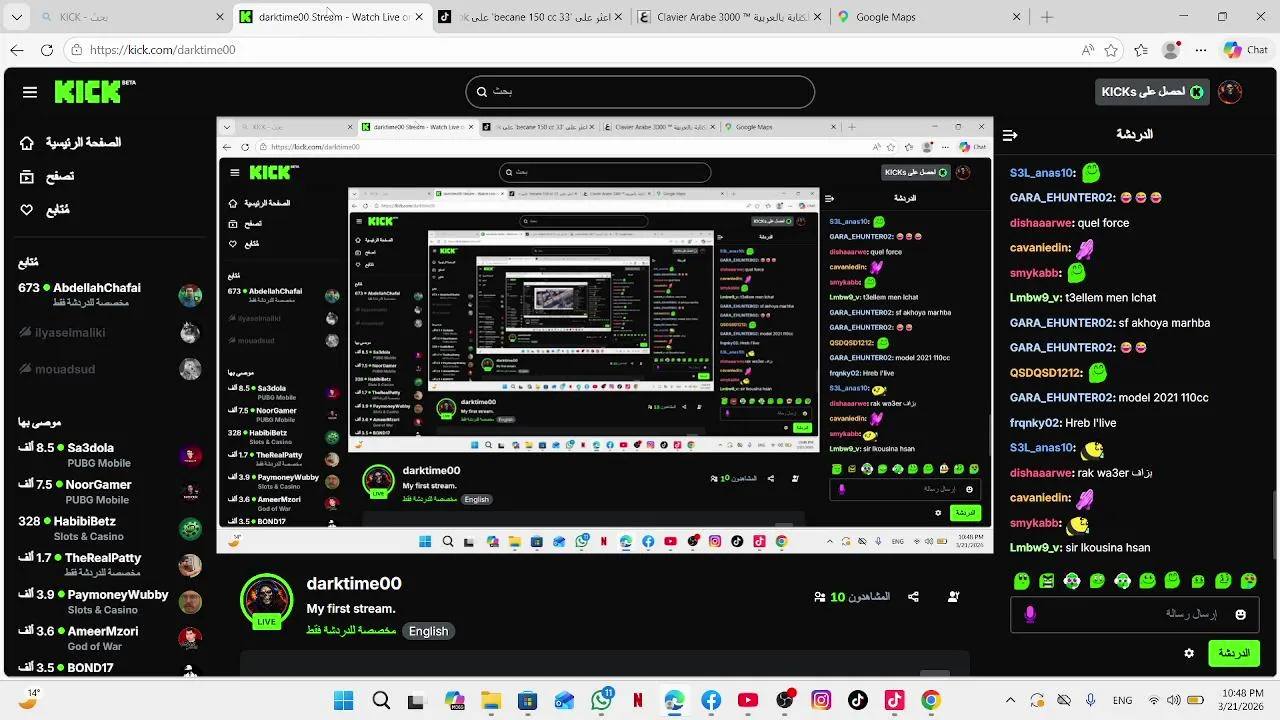Open the مخصصة للدردشة فقط category link
The width and height of the screenshot is (1280, 720).
click(352, 631)
